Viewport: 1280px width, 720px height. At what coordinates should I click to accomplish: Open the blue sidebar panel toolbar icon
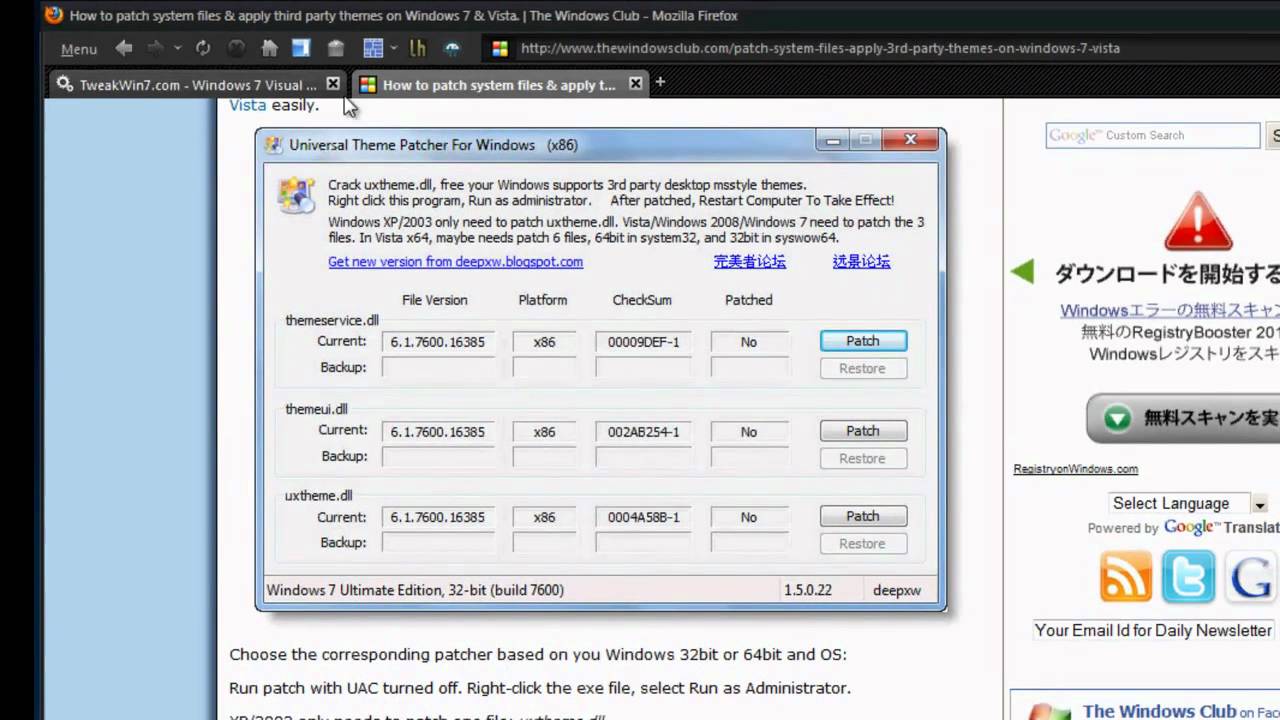coord(301,47)
